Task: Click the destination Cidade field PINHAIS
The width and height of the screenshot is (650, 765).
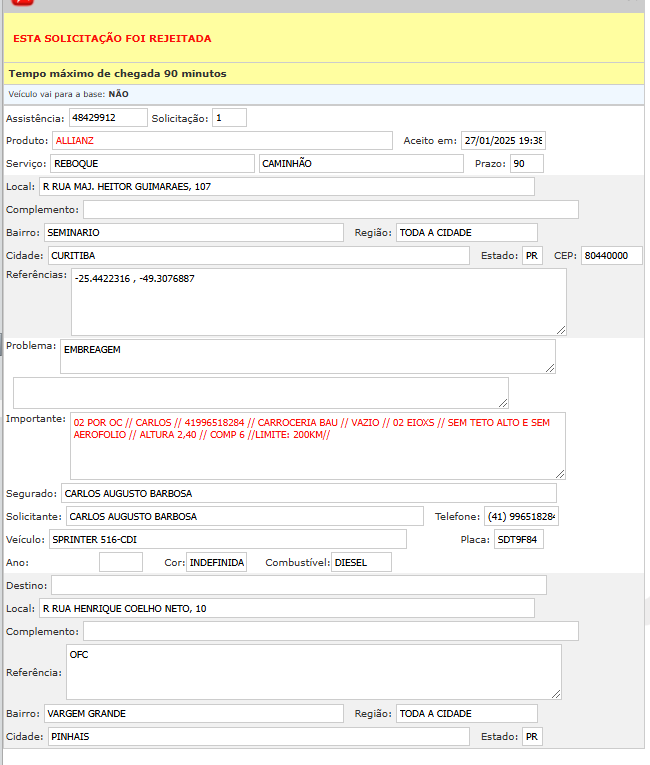Action: tap(257, 737)
